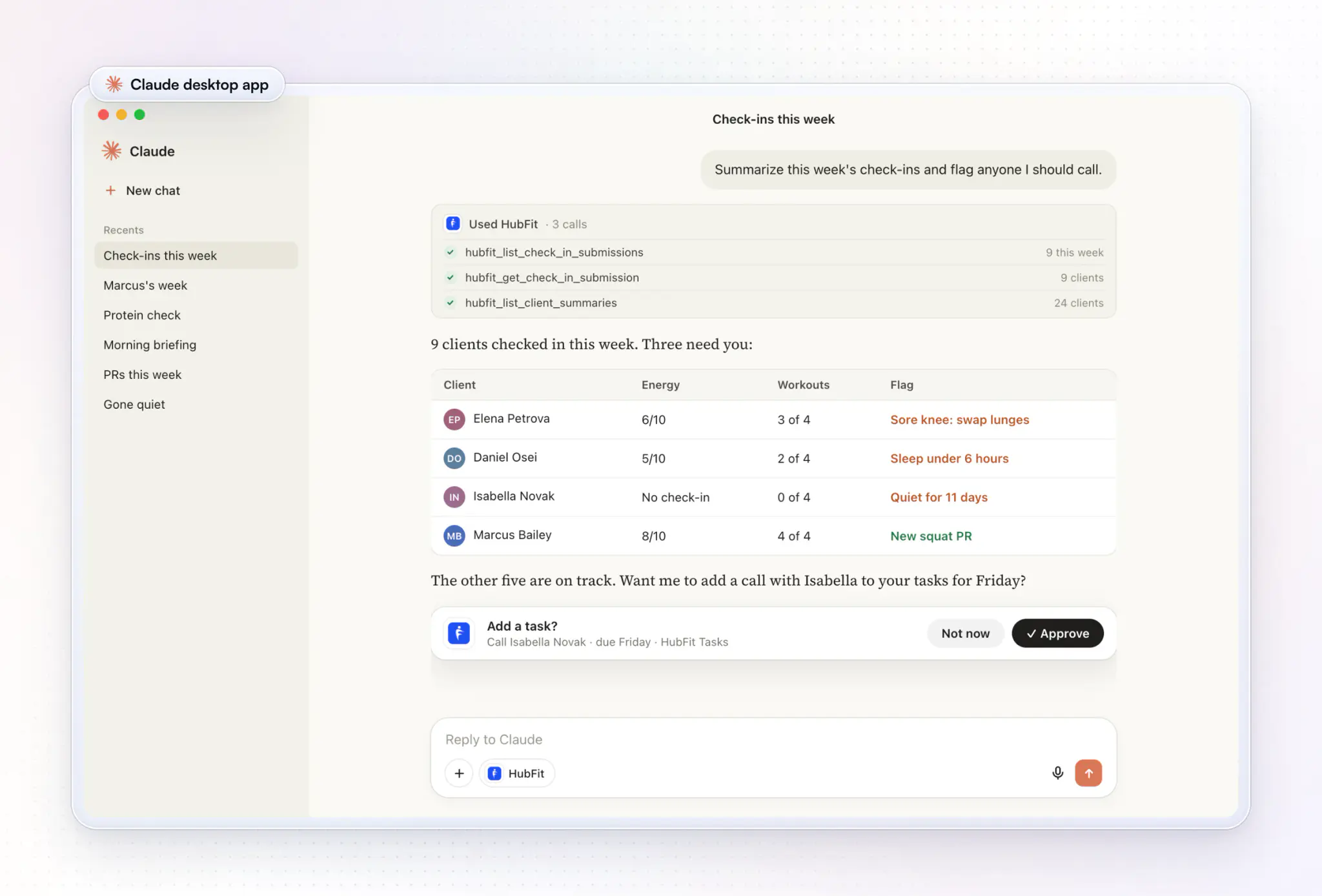Click the Workouts column header

(803, 385)
